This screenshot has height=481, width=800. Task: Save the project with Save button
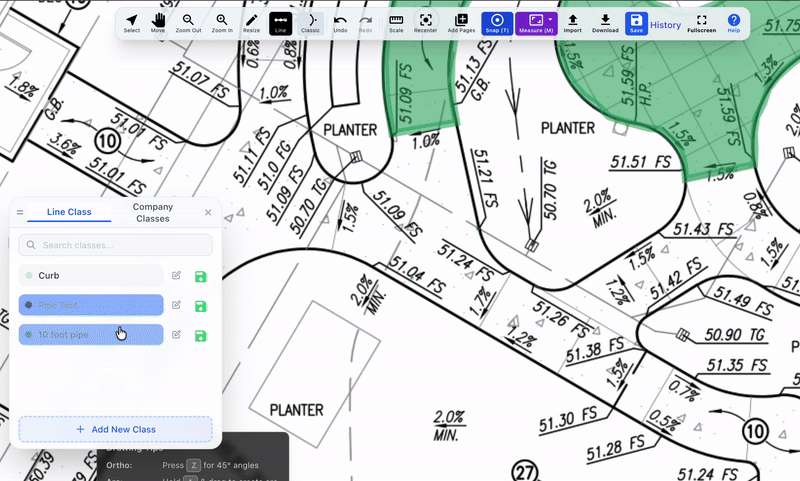click(x=636, y=23)
